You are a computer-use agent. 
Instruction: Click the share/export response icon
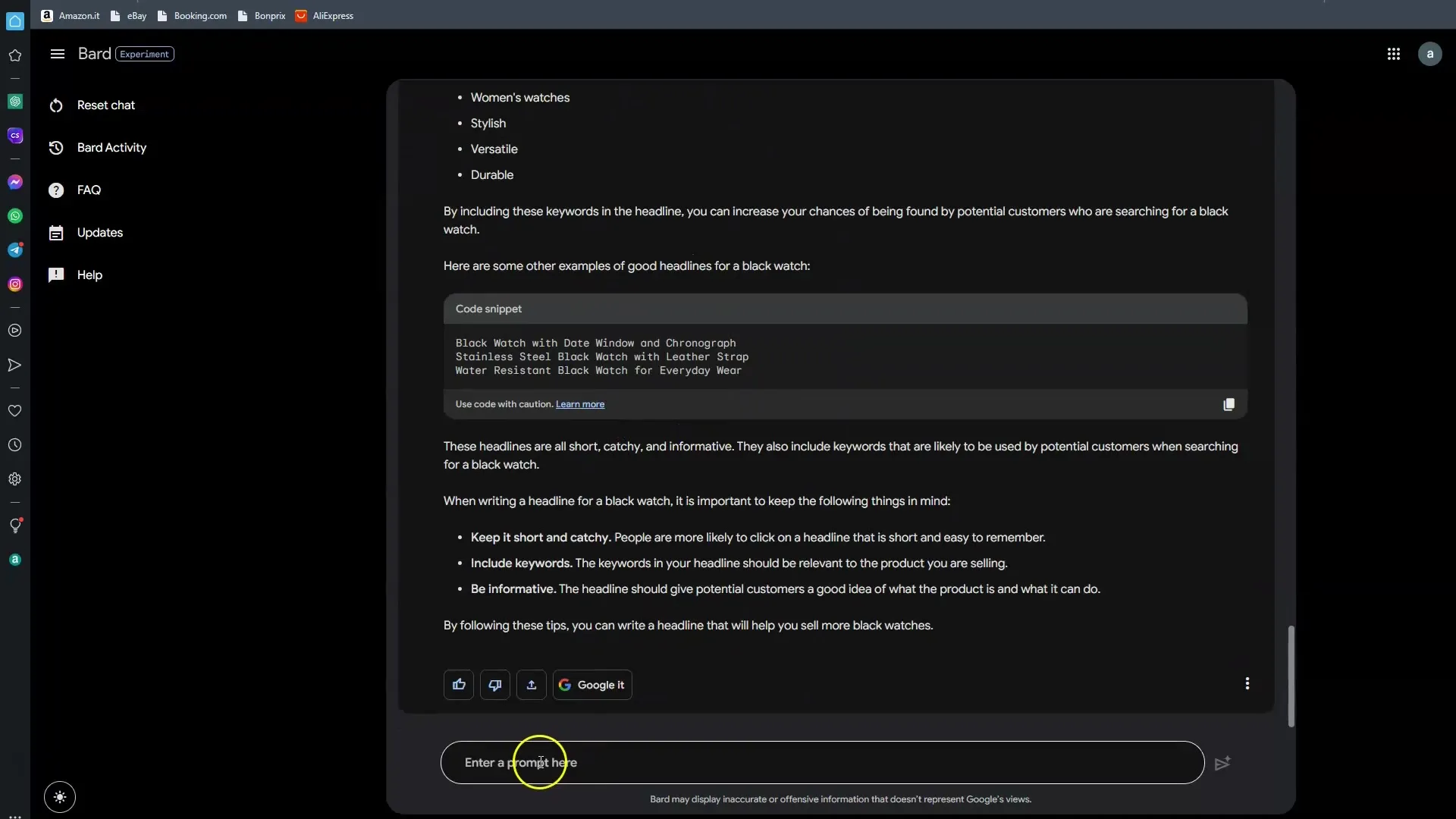pyautogui.click(x=532, y=685)
